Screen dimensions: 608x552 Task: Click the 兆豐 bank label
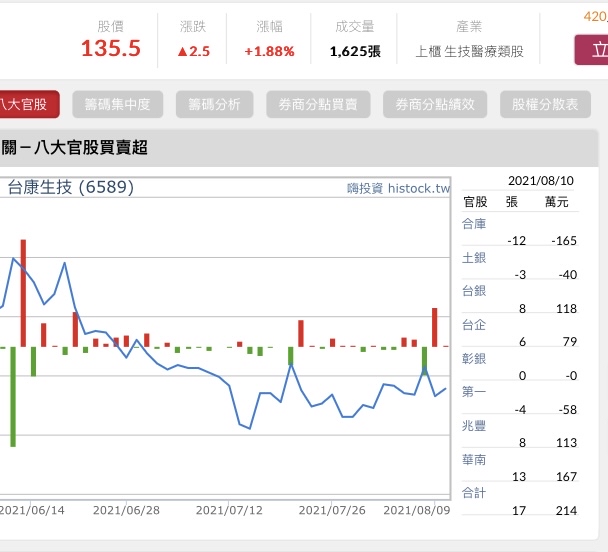pos(474,426)
